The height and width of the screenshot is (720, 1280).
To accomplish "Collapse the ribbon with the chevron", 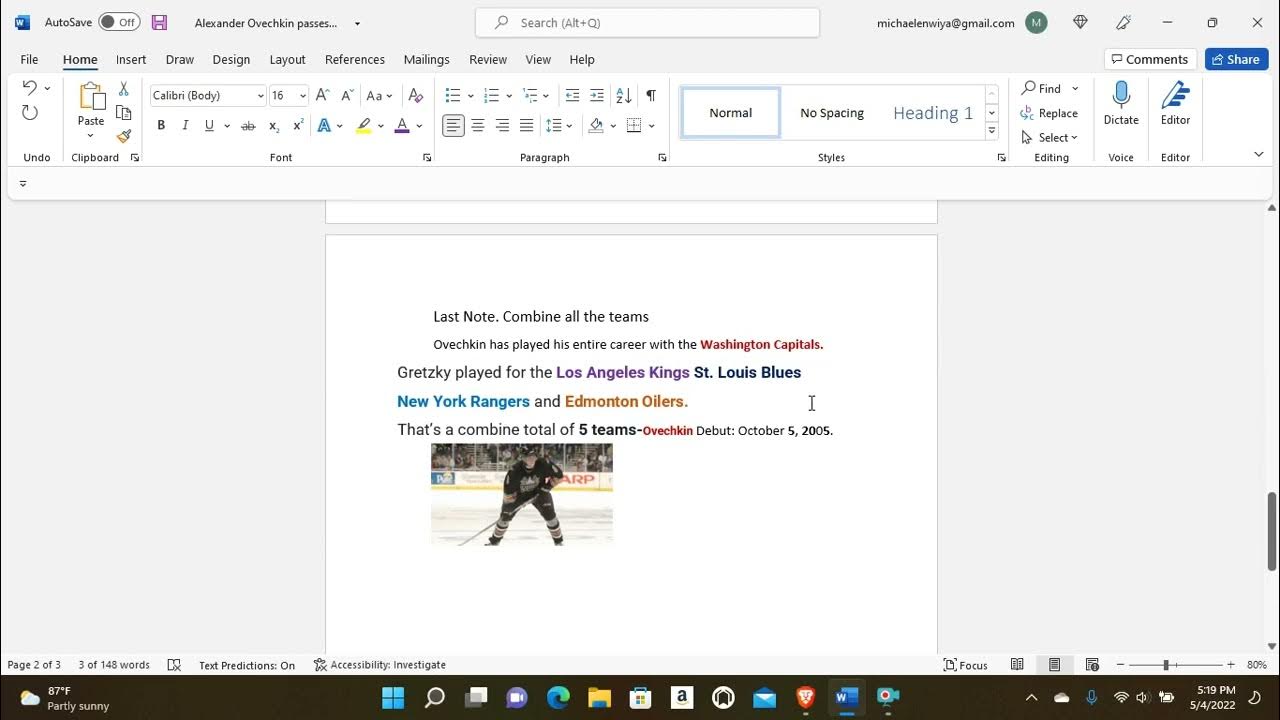I will 1258,154.
